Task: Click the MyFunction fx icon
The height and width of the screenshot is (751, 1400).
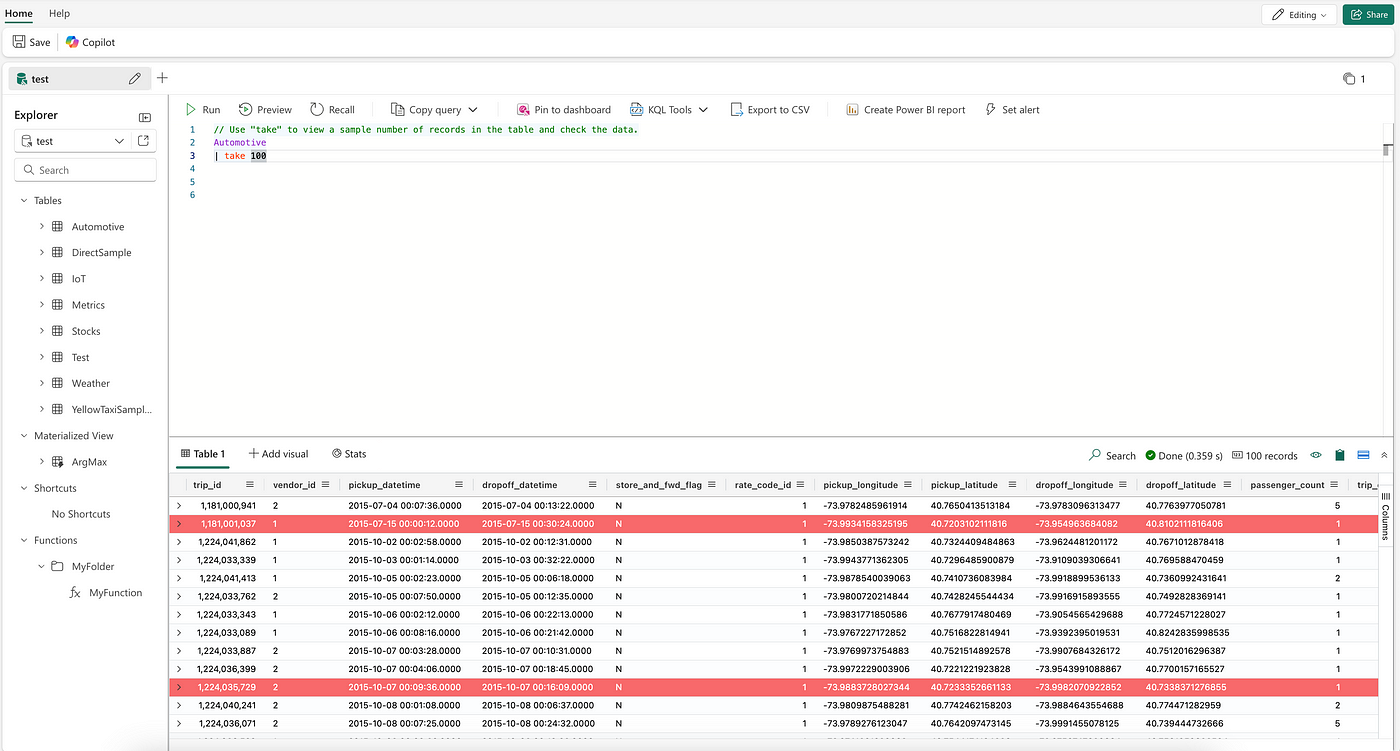Action: tap(75, 593)
